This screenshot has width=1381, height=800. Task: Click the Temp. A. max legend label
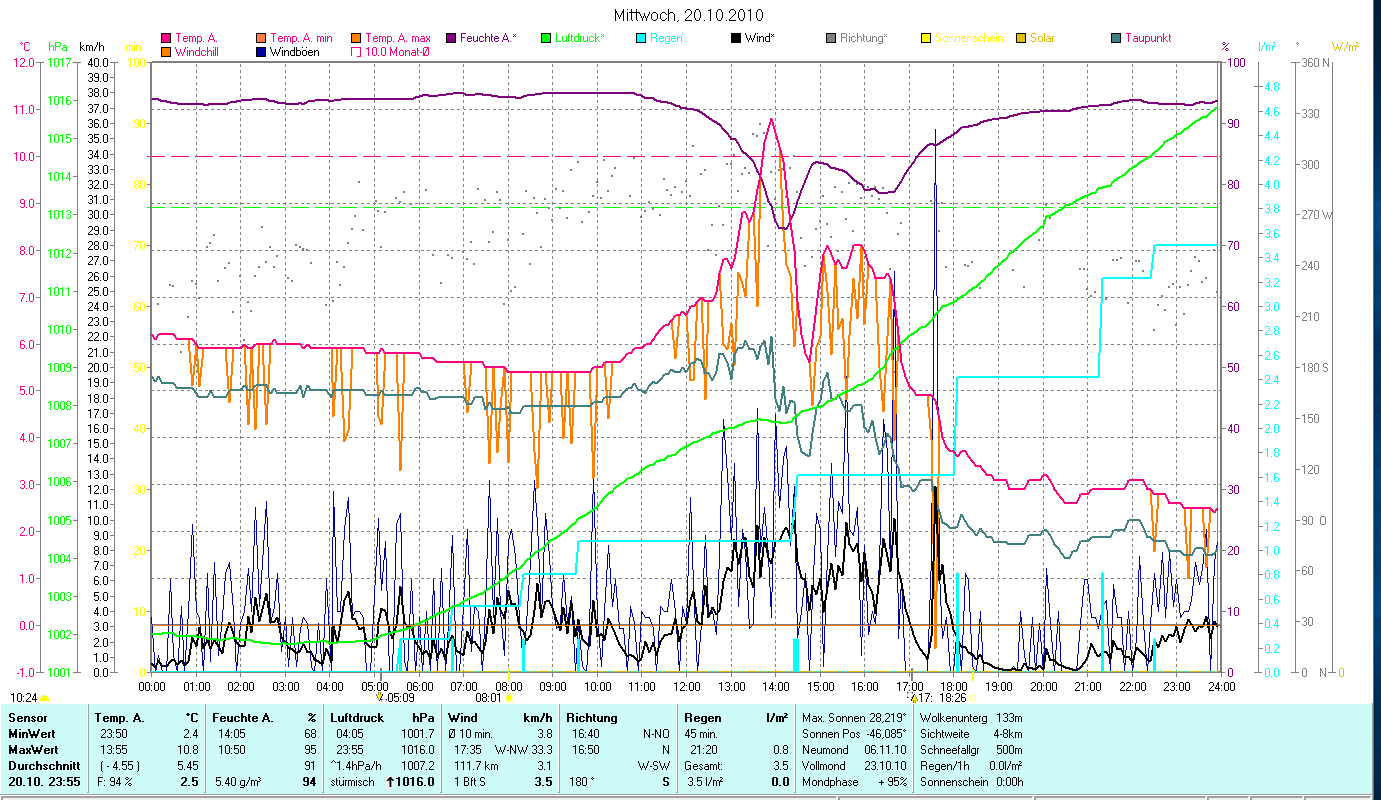[x=398, y=38]
